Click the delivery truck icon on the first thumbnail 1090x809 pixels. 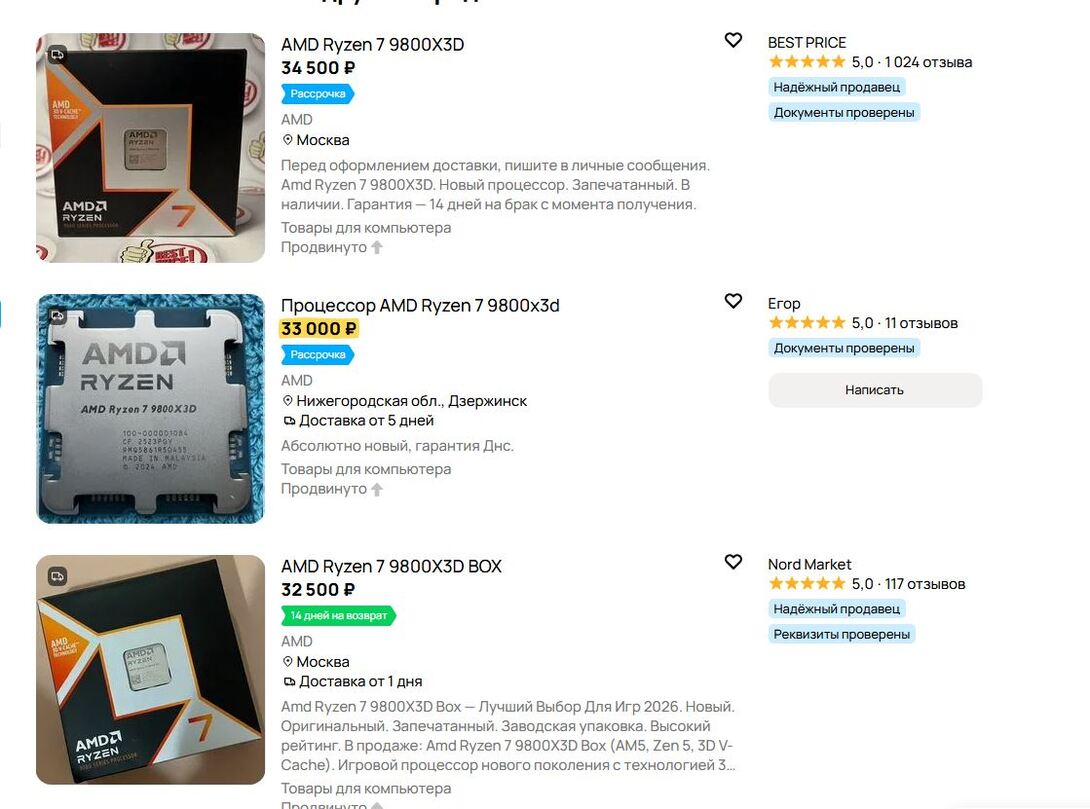(58, 54)
